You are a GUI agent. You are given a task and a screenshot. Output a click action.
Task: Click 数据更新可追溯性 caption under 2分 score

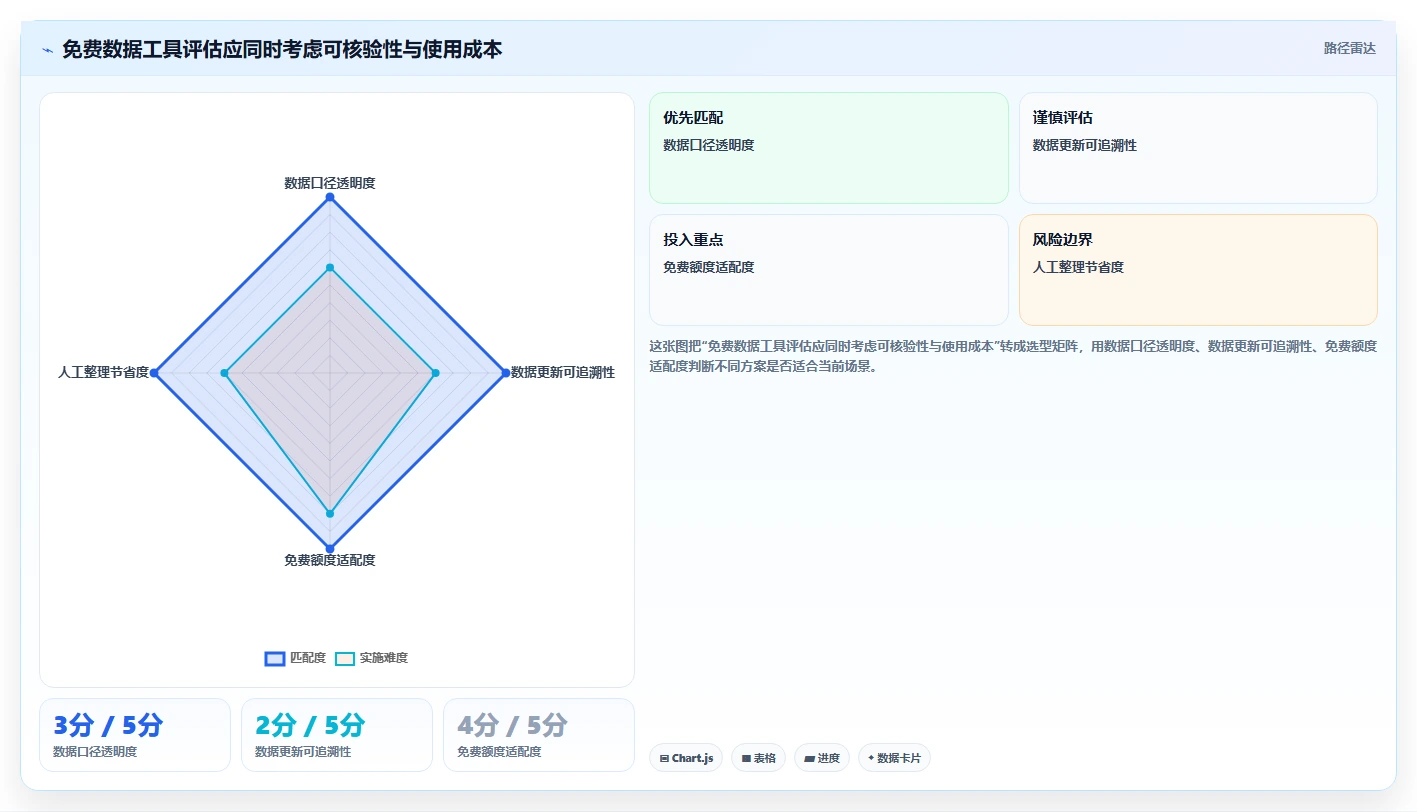click(303, 751)
